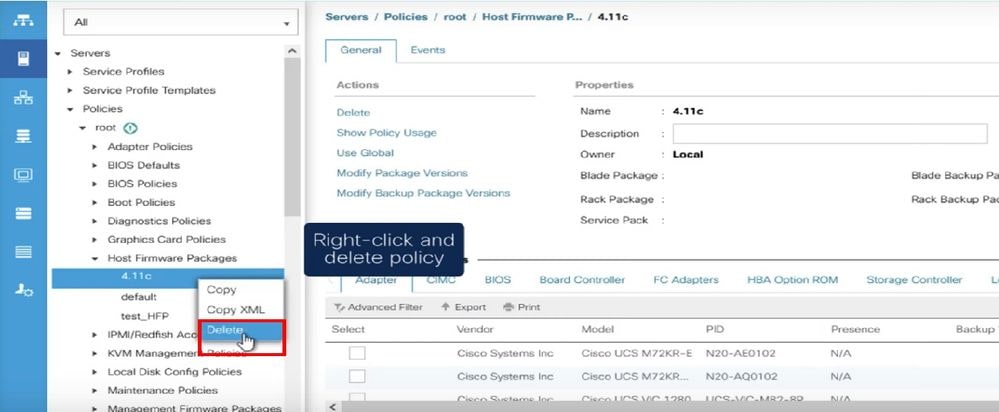The height and width of the screenshot is (412, 999).
Task: Expand Local Disk Config Policies node
Action: (94, 372)
